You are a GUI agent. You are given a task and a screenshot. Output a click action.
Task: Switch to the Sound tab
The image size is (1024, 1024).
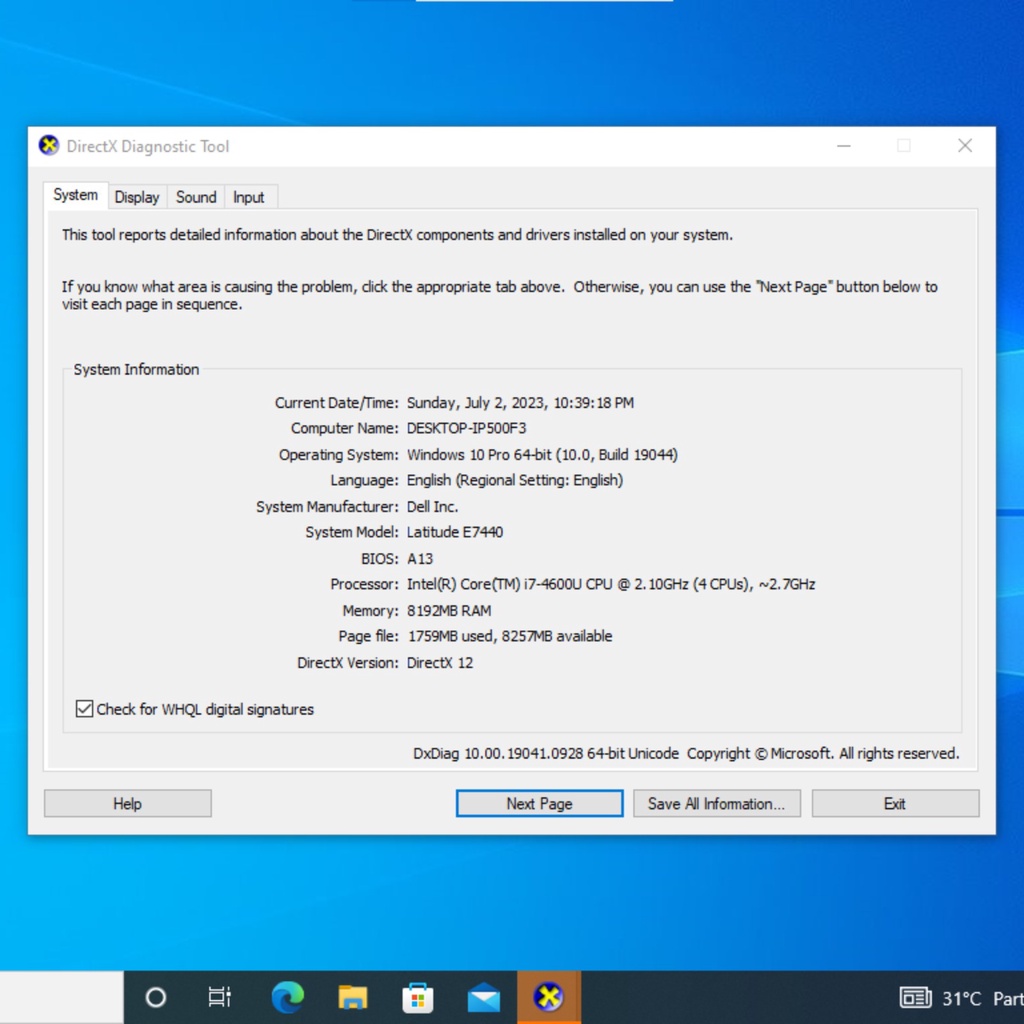(x=196, y=197)
